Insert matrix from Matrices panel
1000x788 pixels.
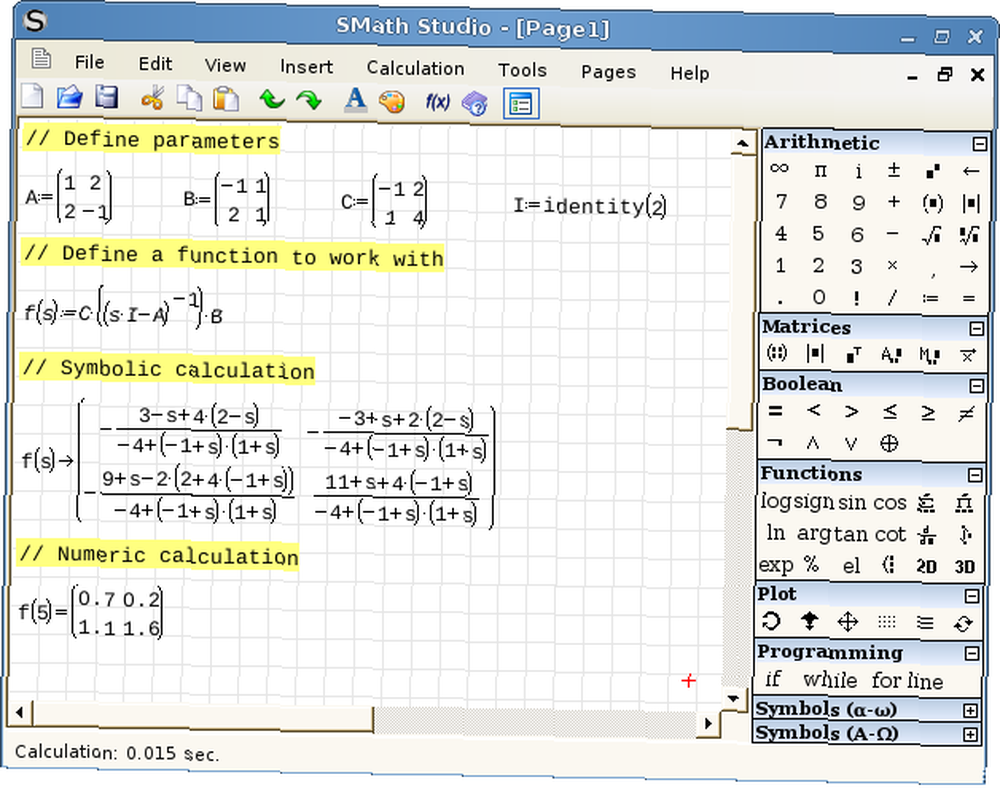coord(777,353)
